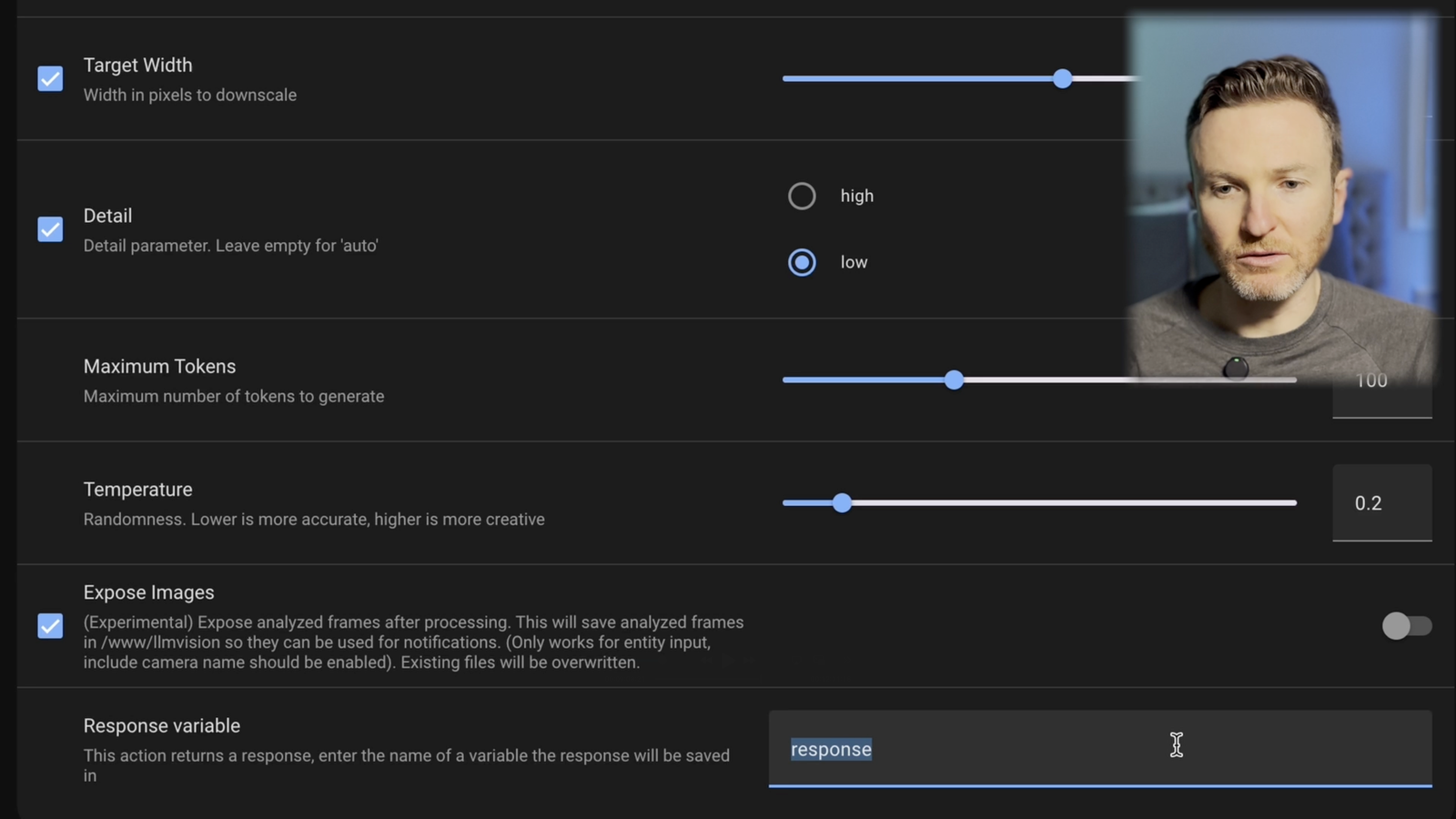1456x819 pixels.
Task: Select the 'high' detail radio button
Action: point(802,196)
